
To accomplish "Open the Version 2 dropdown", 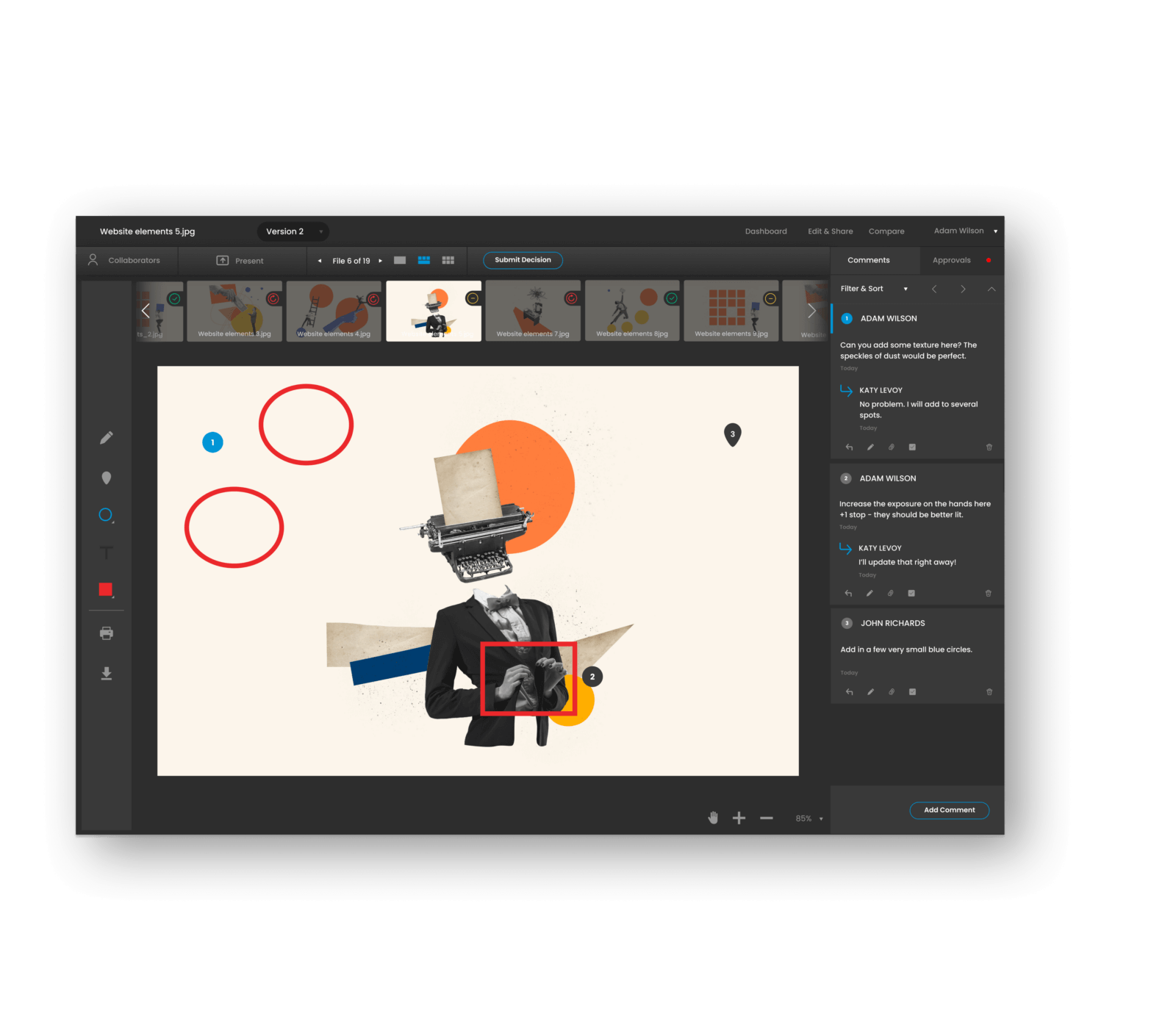I will point(293,231).
